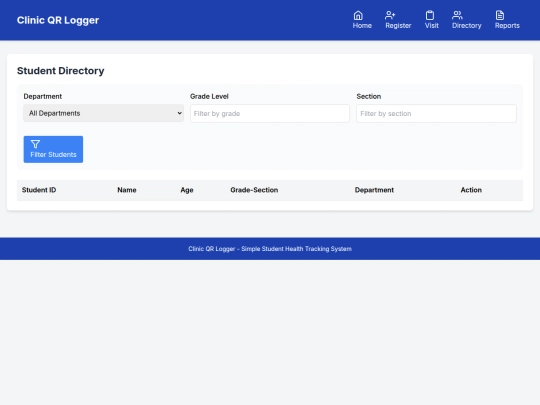
Task: Click the Clinic QR Logger title
Action: [58, 20]
